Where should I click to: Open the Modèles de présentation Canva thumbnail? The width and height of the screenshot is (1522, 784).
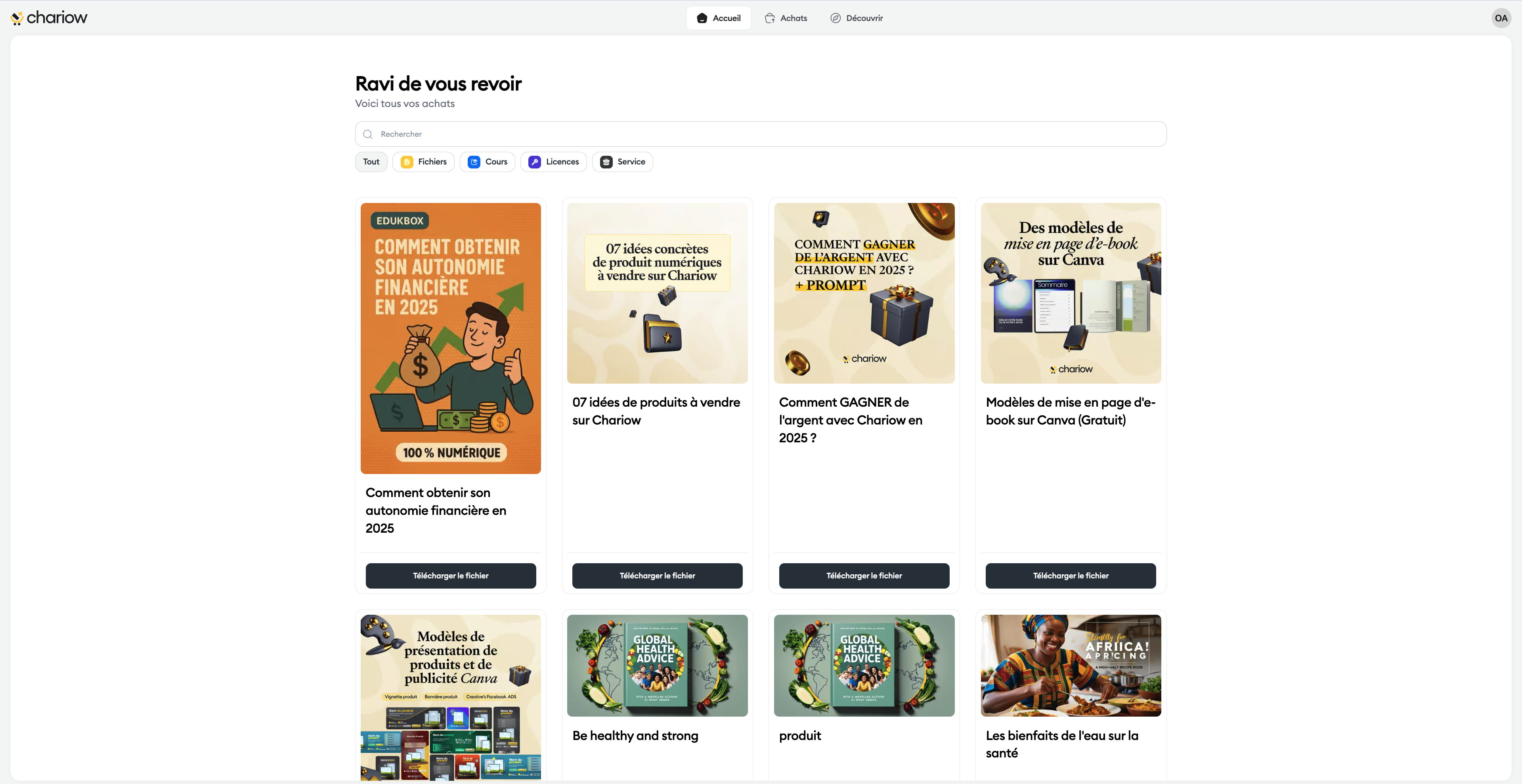[450, 697]
